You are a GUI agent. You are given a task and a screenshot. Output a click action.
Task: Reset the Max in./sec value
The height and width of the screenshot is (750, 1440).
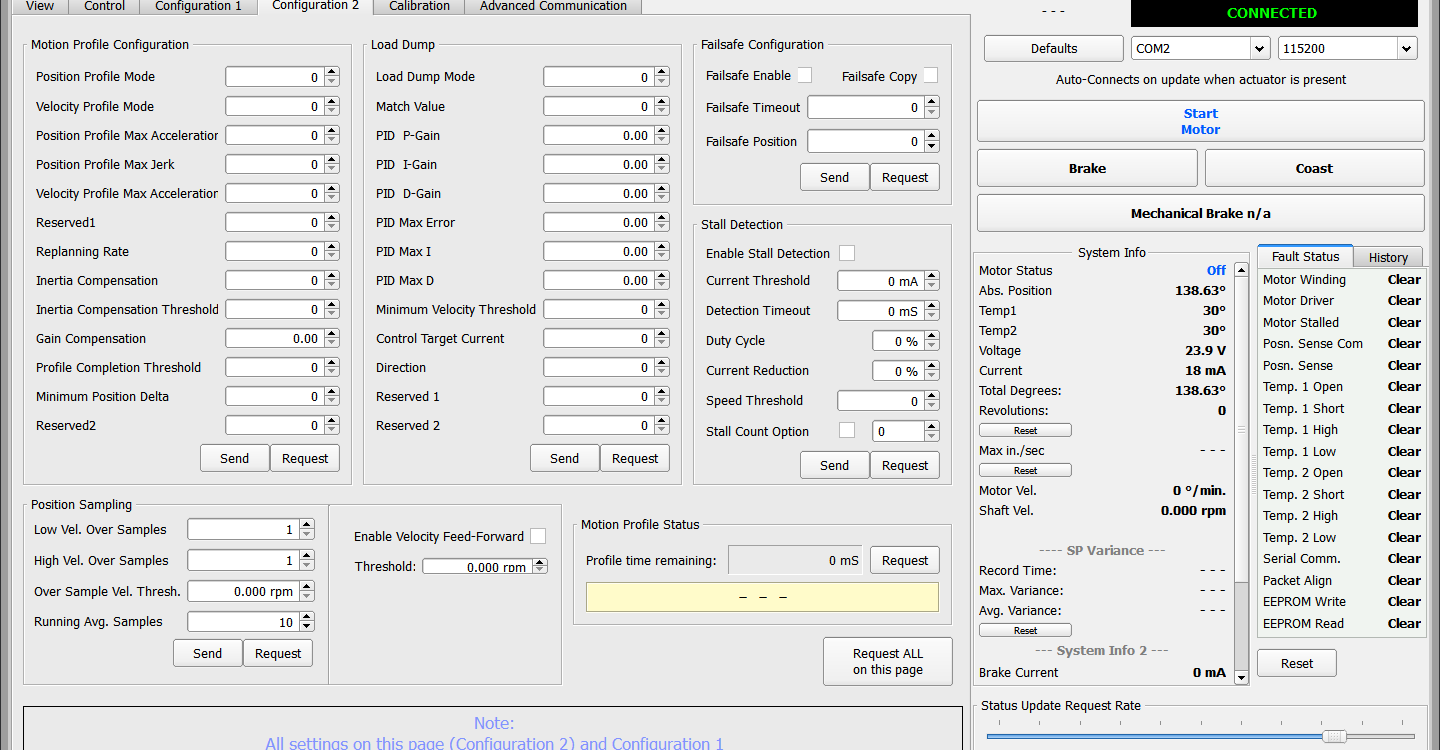click(x=1025, y=470)
